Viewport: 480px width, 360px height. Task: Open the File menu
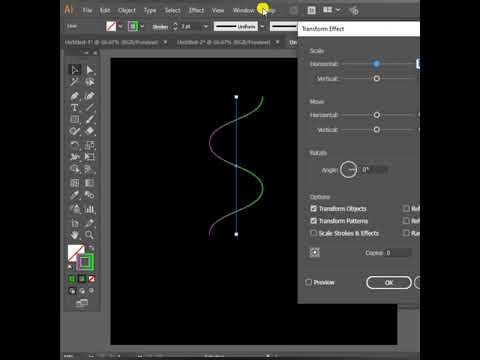[87, 10]
